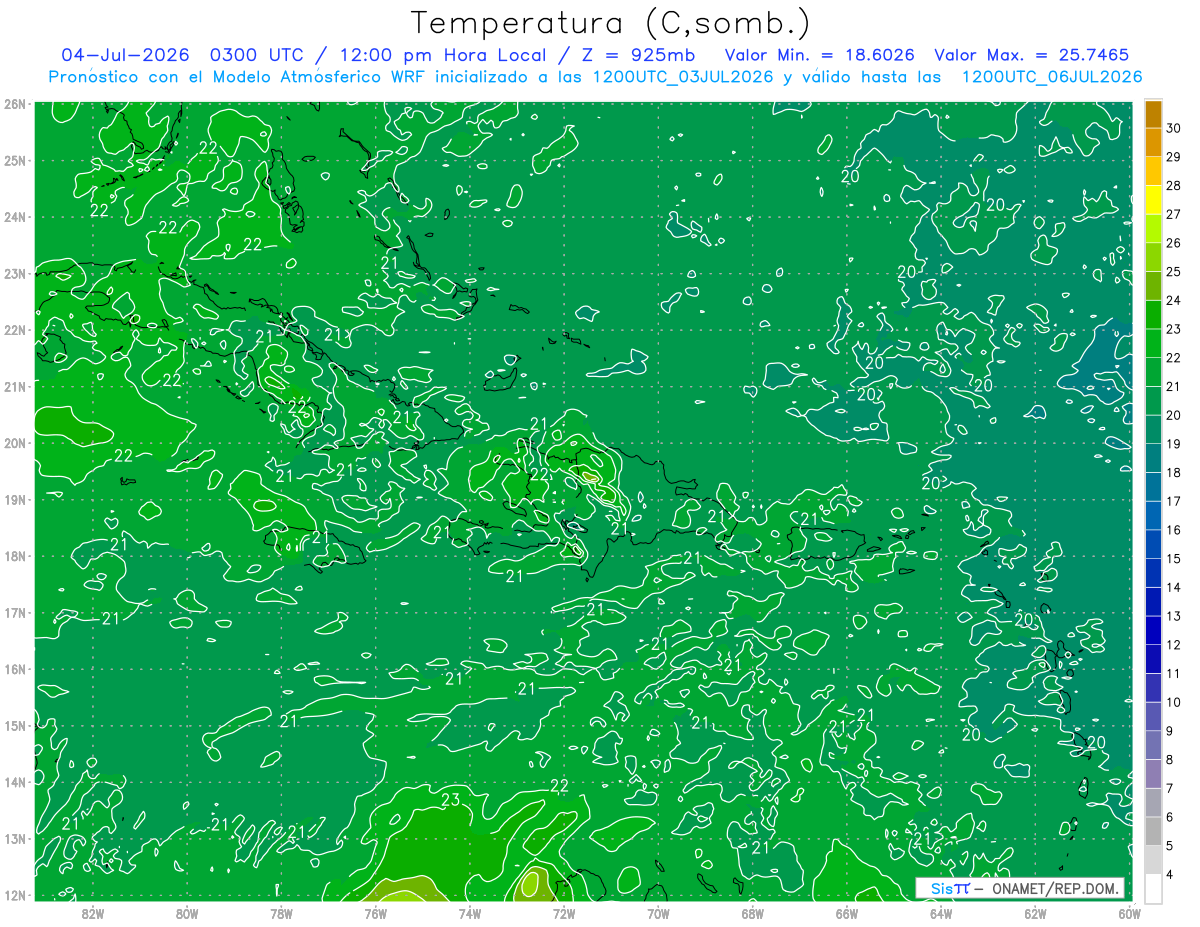Click the '19N' latitude axis label

15,500
